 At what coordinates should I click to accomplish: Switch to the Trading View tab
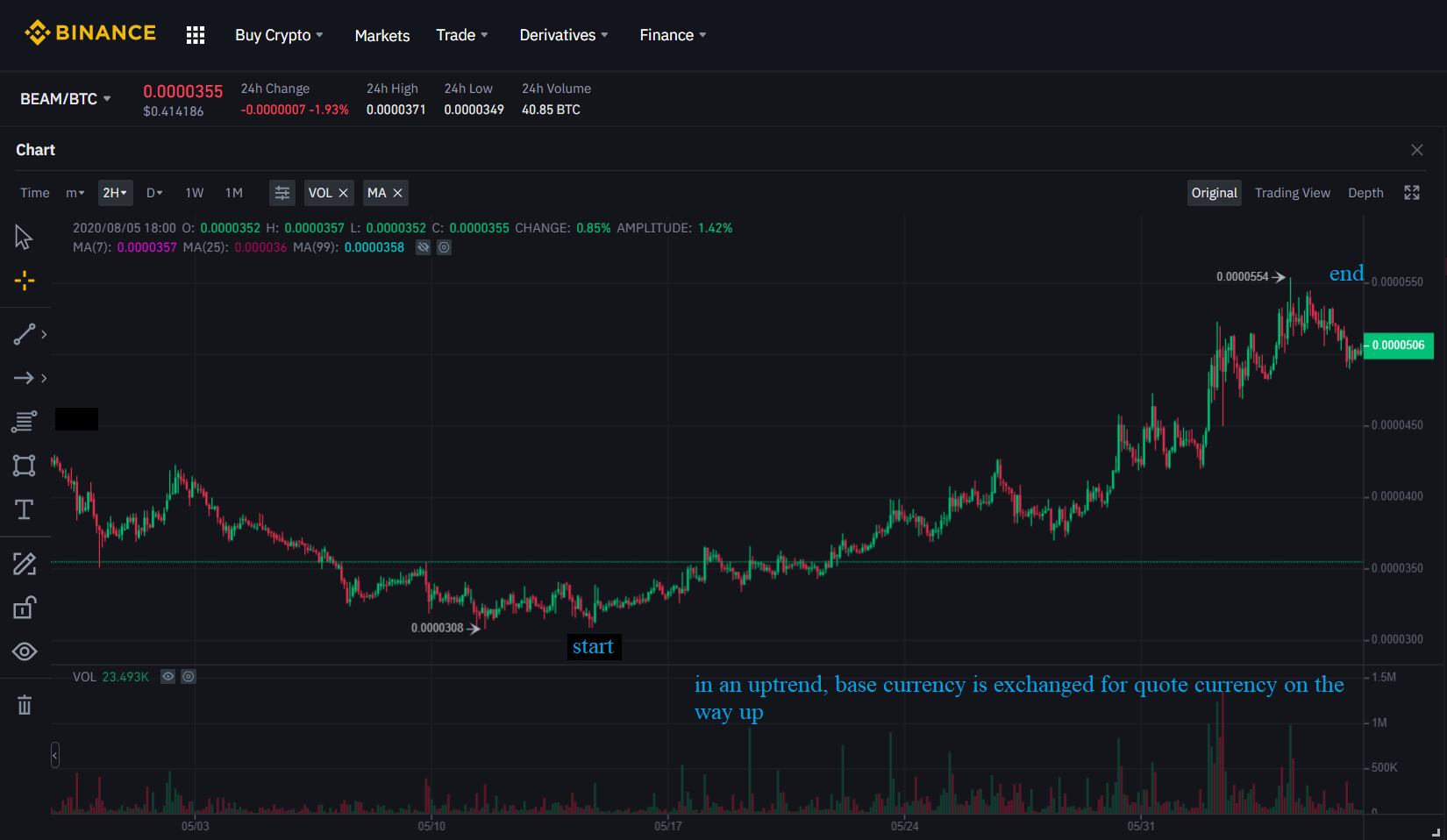[x=1293, y=193]
